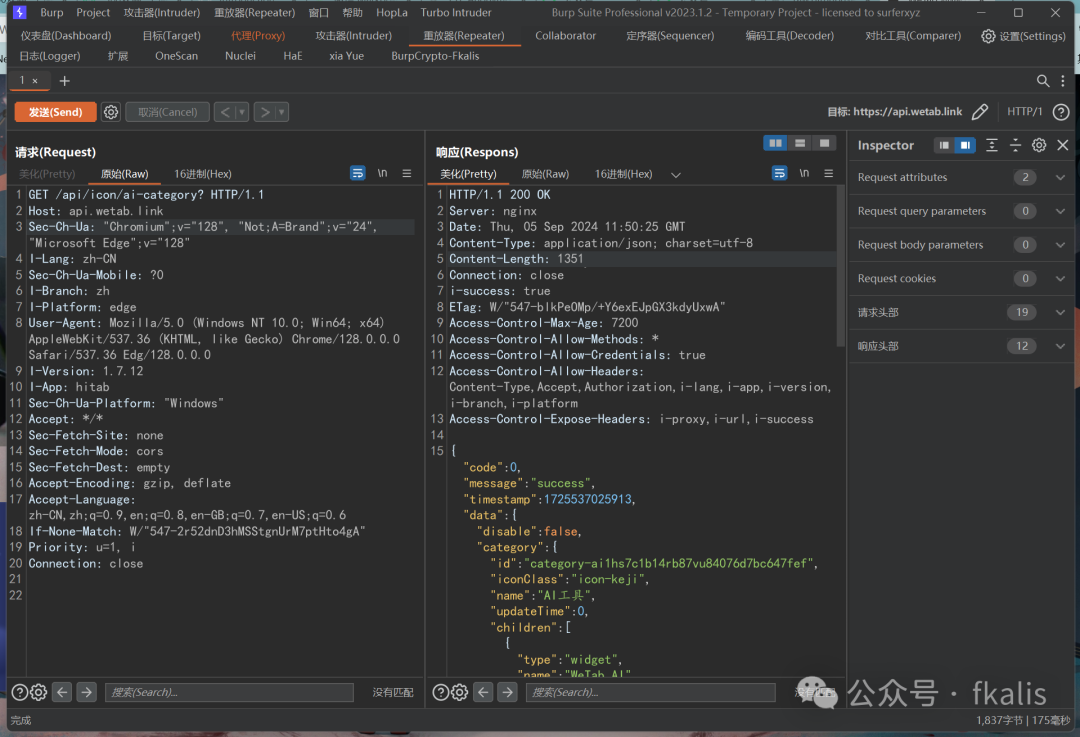
Task: Expand the Request query parameters section
Action: point(1060,211)
